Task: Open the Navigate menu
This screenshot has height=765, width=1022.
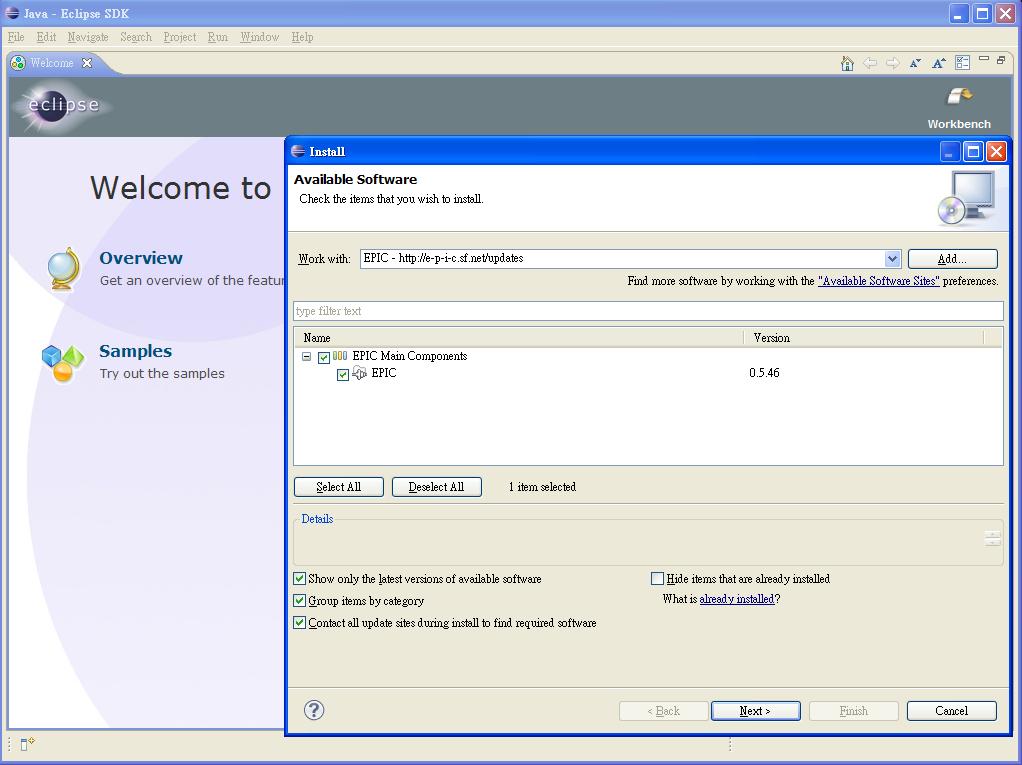Action: (88, 37)
